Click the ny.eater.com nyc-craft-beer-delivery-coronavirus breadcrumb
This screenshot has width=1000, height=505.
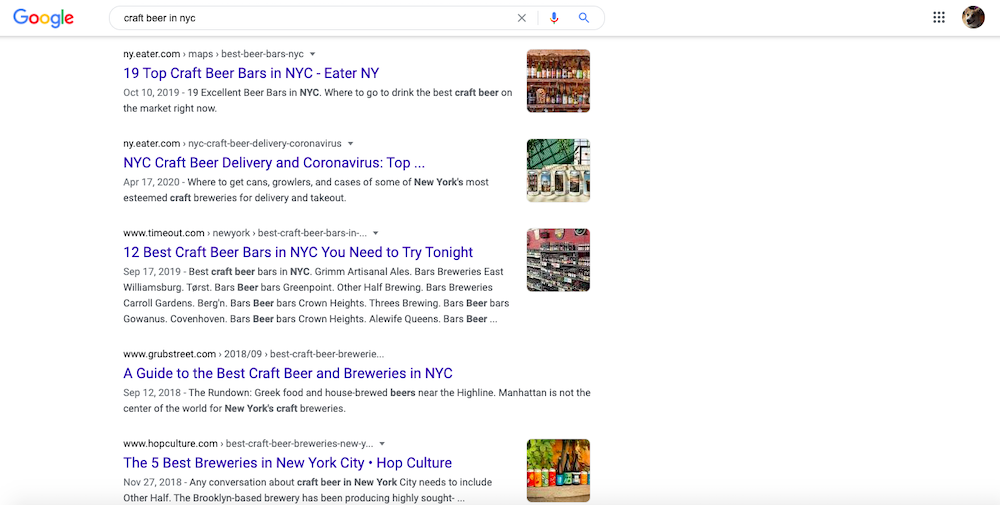tap(232, 143)
